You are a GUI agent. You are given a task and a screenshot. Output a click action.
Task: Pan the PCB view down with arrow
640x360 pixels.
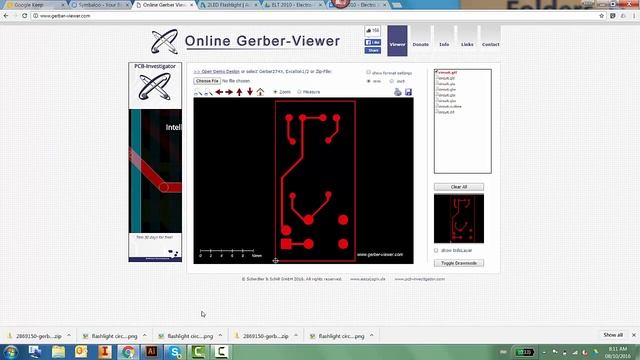click(x=250, y=92)
